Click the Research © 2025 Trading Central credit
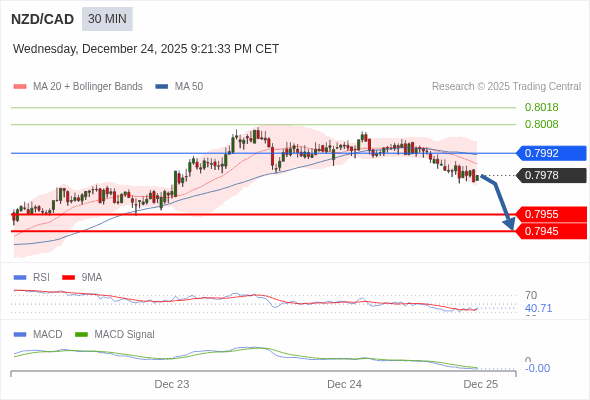 (506, 87)
